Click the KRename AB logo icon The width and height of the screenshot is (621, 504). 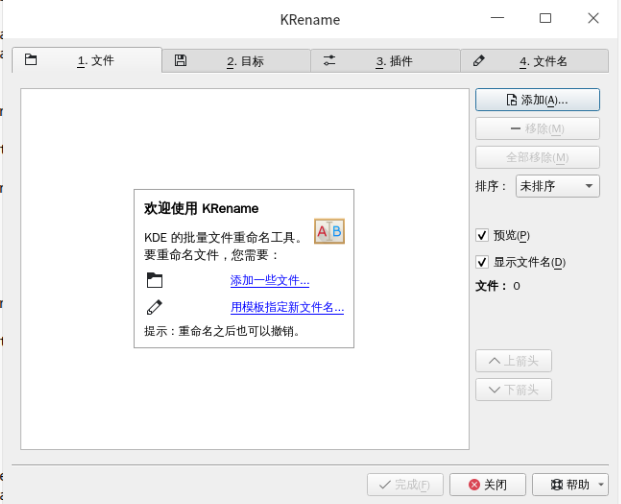click(x=329, y=232)
